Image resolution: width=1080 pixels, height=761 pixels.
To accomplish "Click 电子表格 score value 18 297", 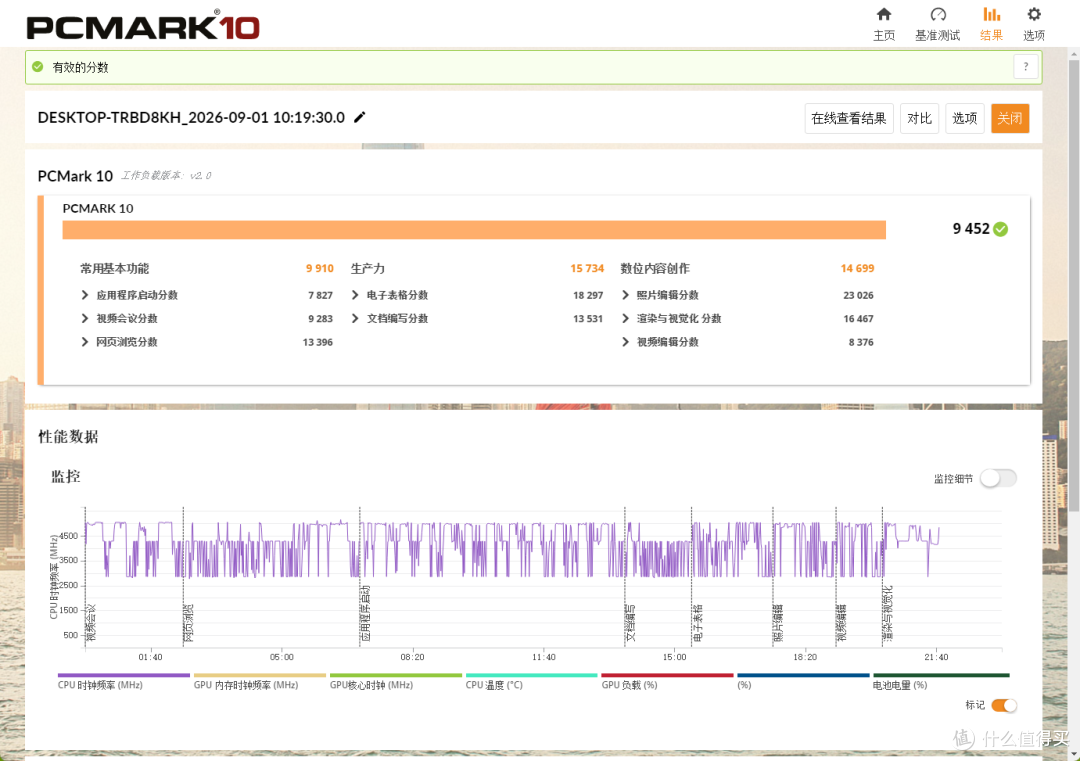I will pyautogui.click(x=588, y=295).
